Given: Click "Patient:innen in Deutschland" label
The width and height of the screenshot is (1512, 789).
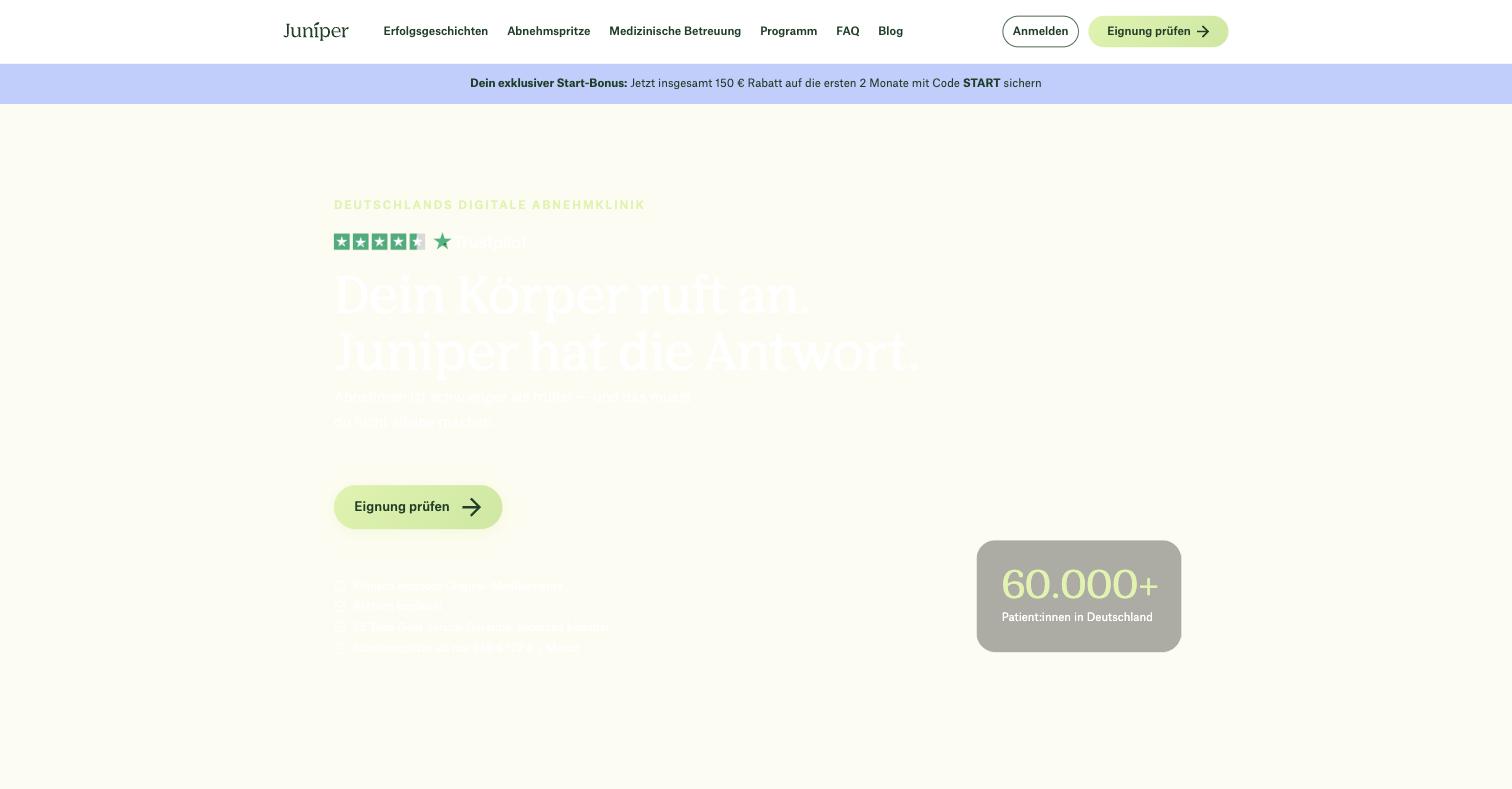Looking at the screenshot, I should 1077,617.
